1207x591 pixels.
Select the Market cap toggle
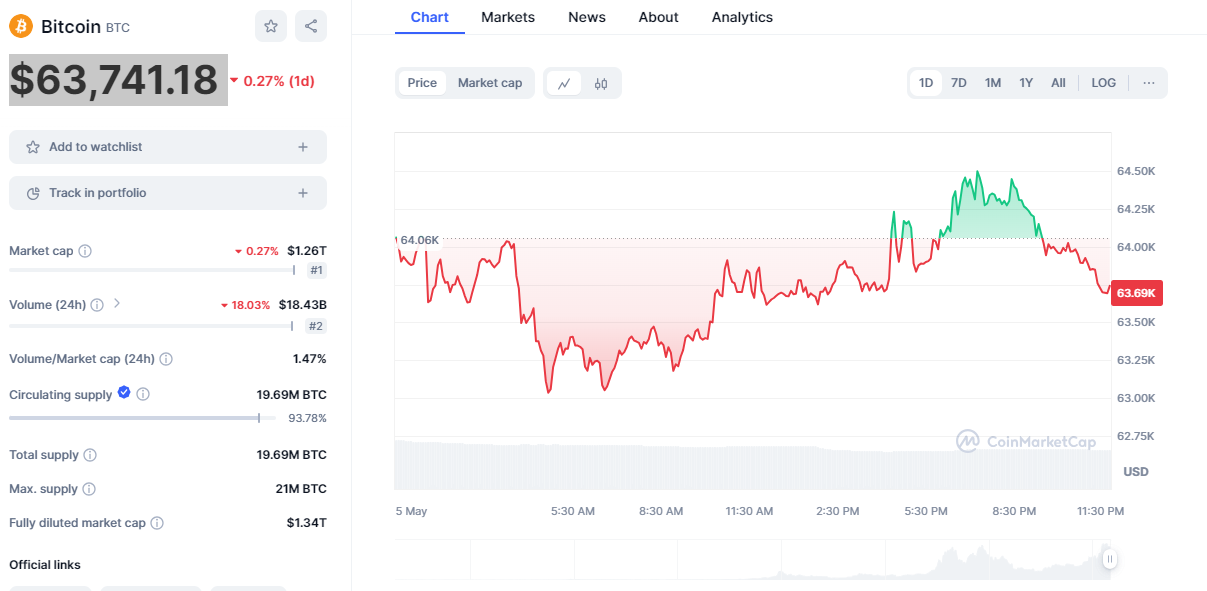point(490,83)
